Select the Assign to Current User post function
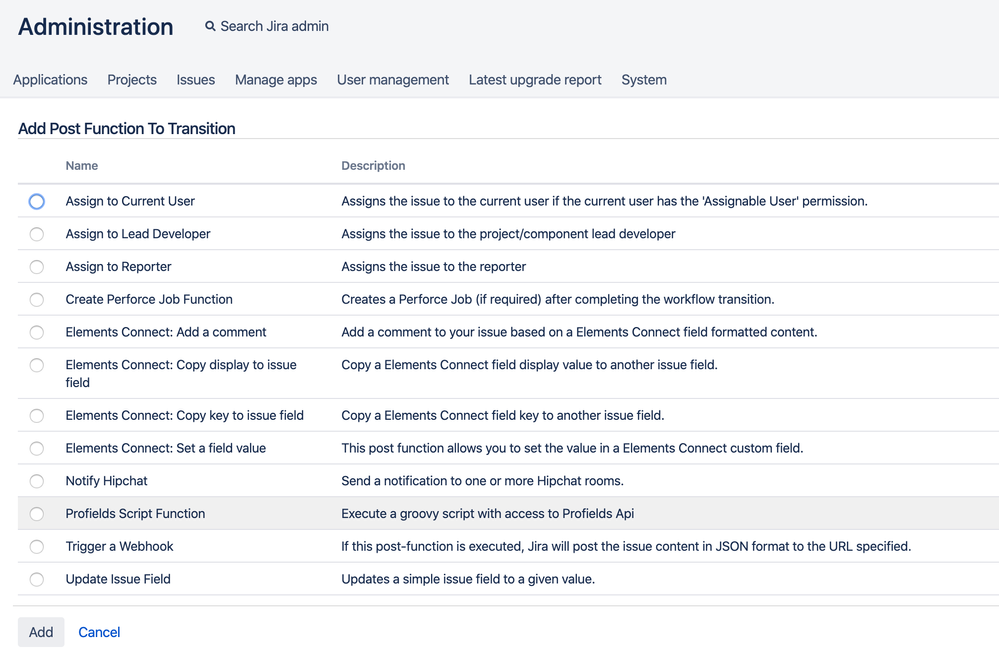 36,201
